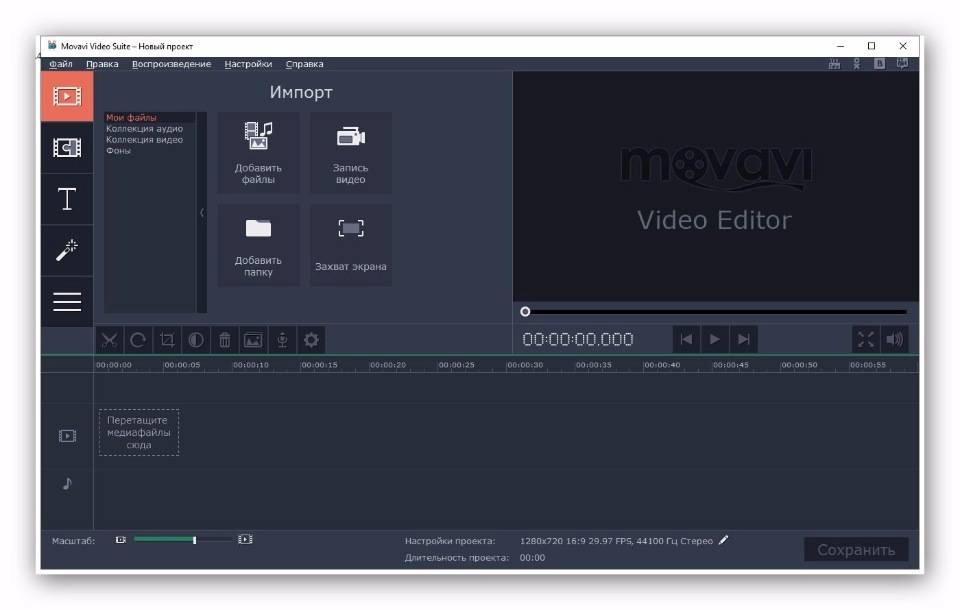Viewport: 960px width, 610px height.
Task: Click the audio track note icon
Action: [67, 484]
